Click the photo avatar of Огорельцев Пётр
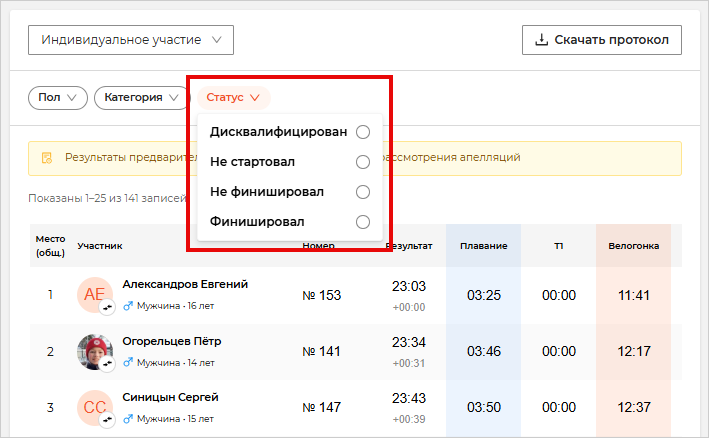The image size is (709, 438). [x=95, y=352]
